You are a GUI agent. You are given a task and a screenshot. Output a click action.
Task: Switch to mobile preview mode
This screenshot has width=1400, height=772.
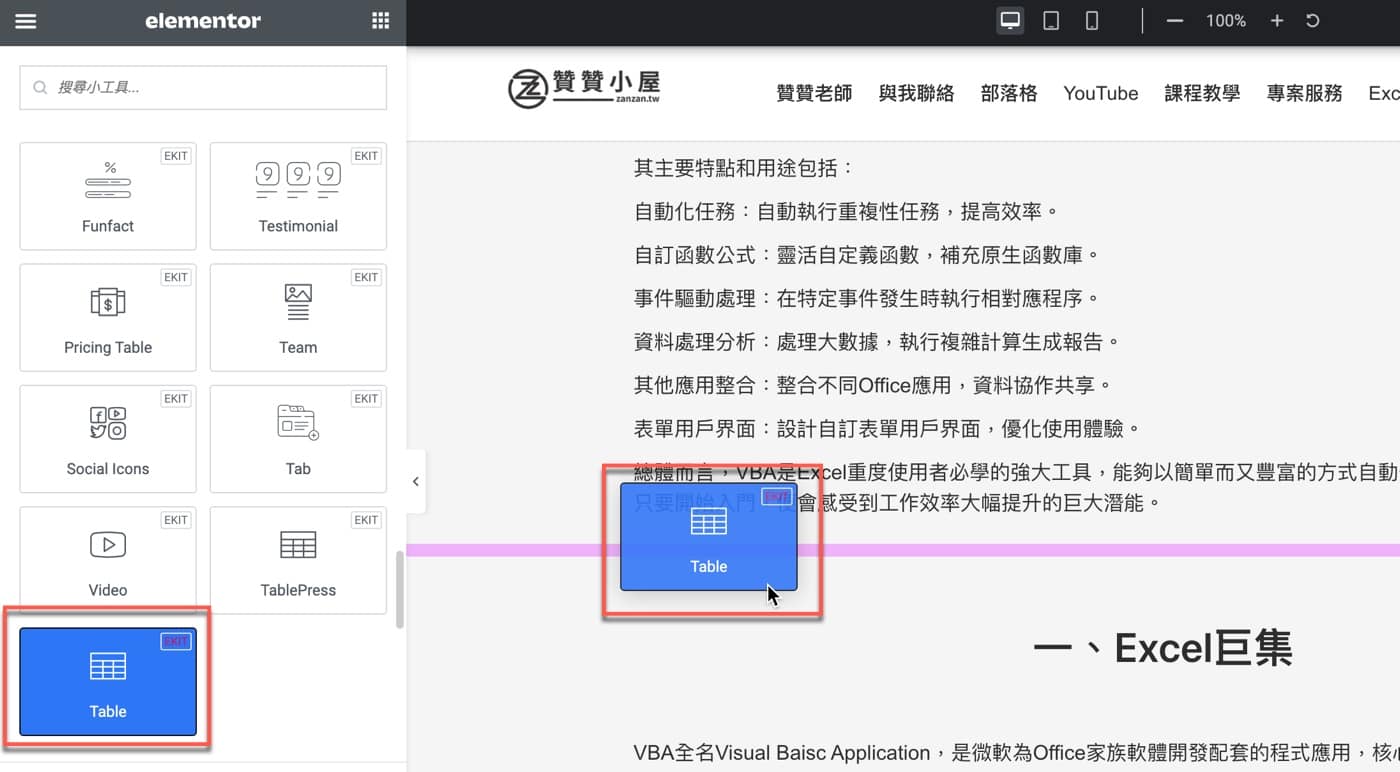(1092, 21)
